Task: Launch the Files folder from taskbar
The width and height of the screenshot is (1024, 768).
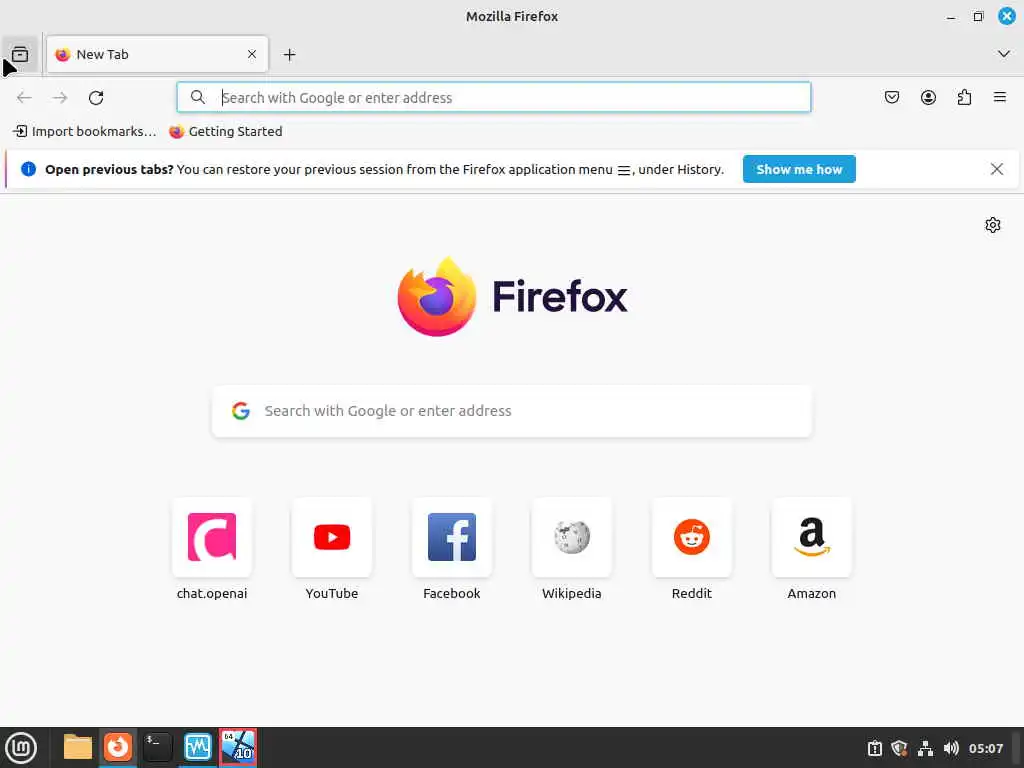Action: [x=78, y=747]
